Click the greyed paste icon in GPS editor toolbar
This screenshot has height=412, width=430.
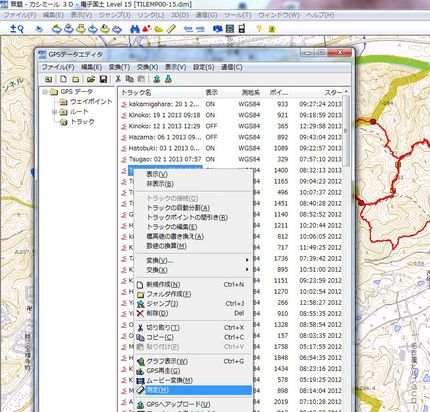click(x=141, y=79)
